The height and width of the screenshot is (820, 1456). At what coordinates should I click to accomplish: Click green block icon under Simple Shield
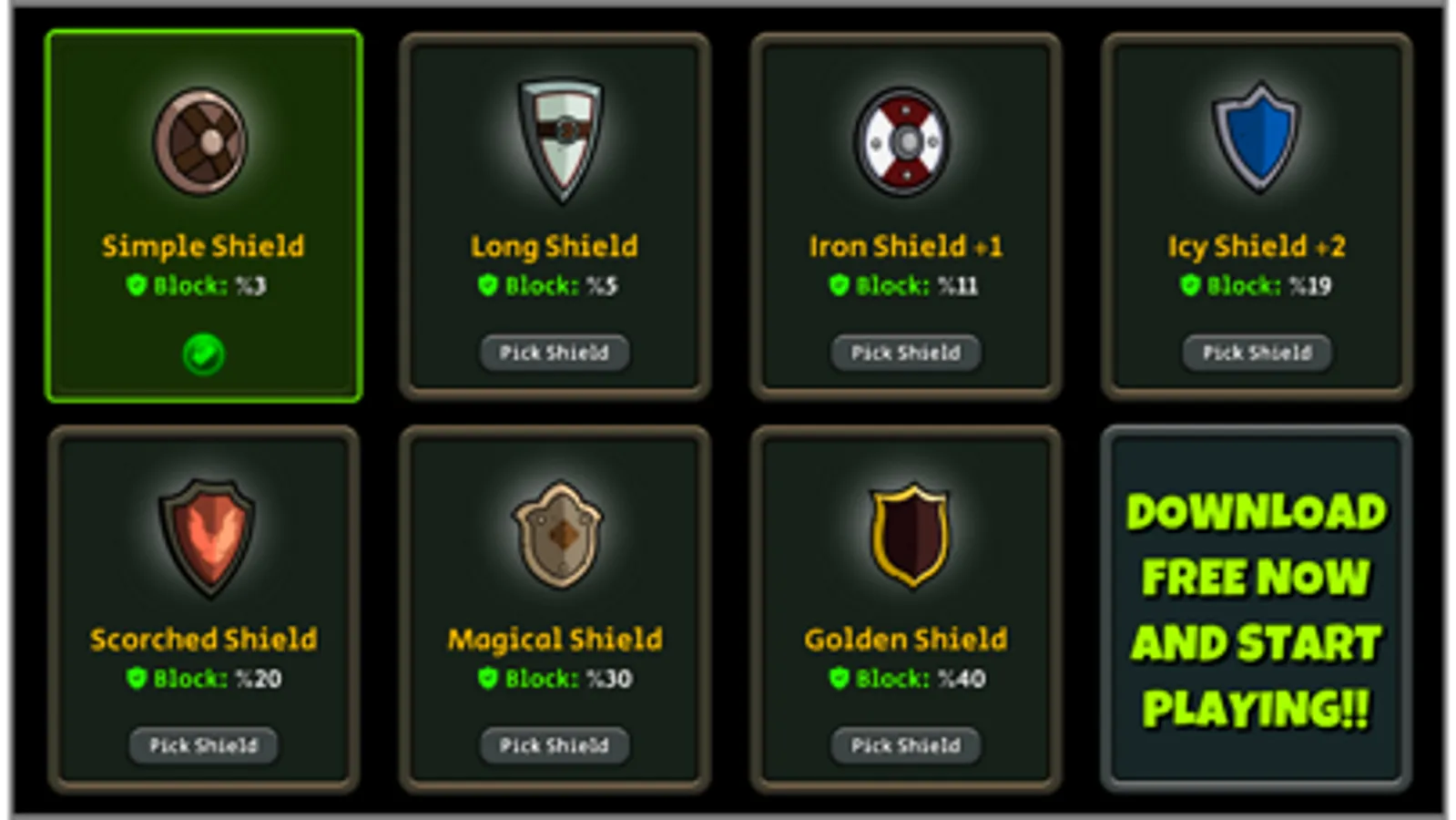pyautogui.click(x=136, y=286)
